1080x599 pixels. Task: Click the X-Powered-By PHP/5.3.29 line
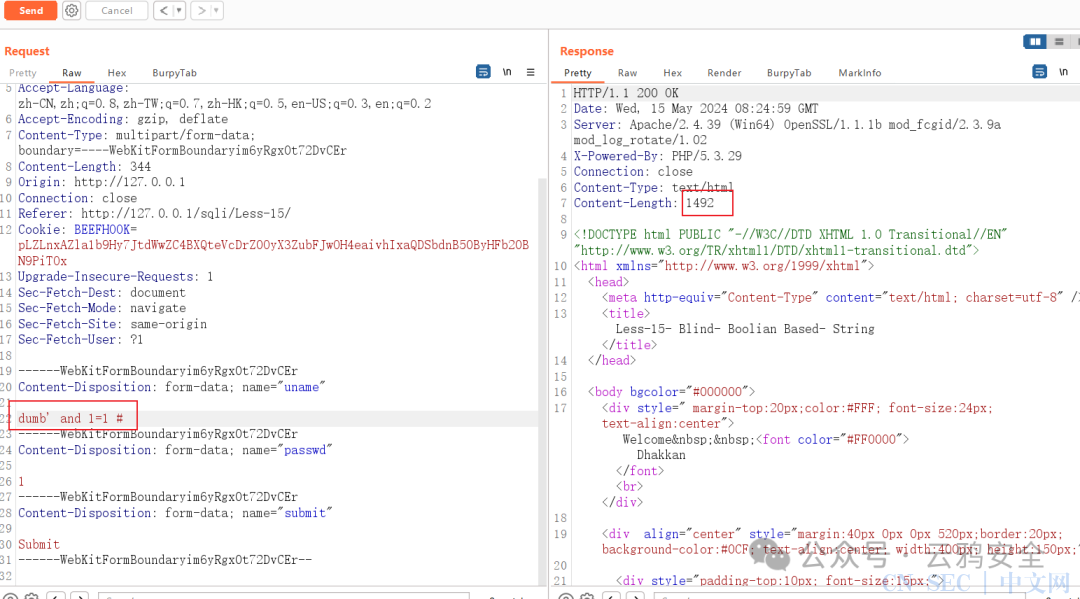[658, 156]
